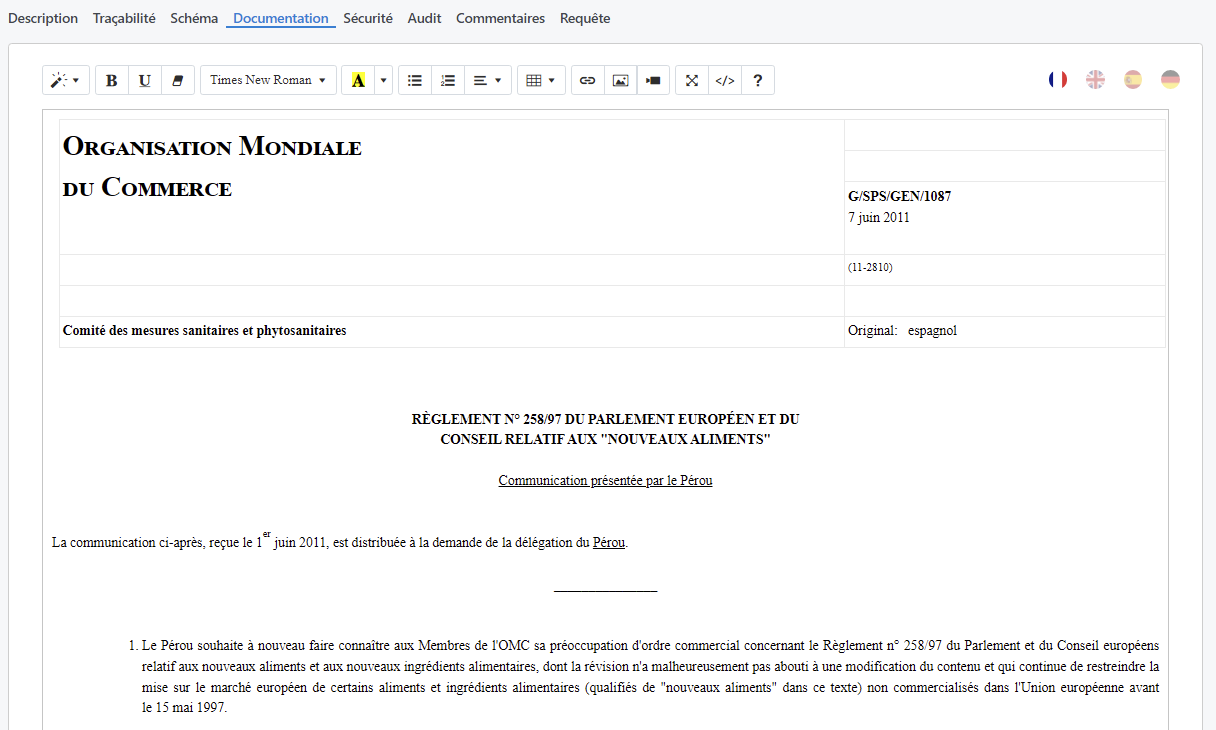Open the Requête tab

click(x=585, y=18)
